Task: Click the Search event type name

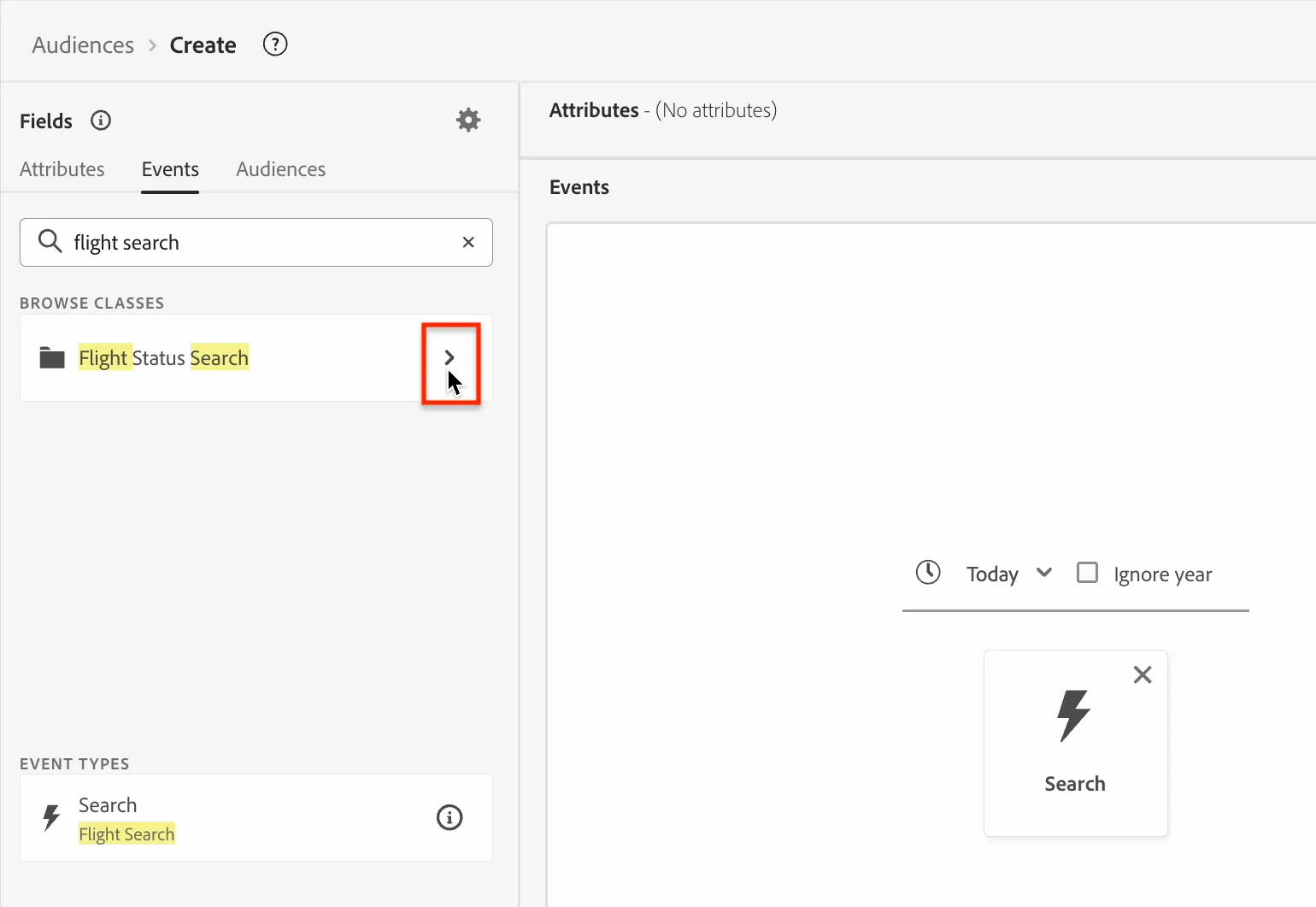Action: pyautogui.click(x=108, y=805)
